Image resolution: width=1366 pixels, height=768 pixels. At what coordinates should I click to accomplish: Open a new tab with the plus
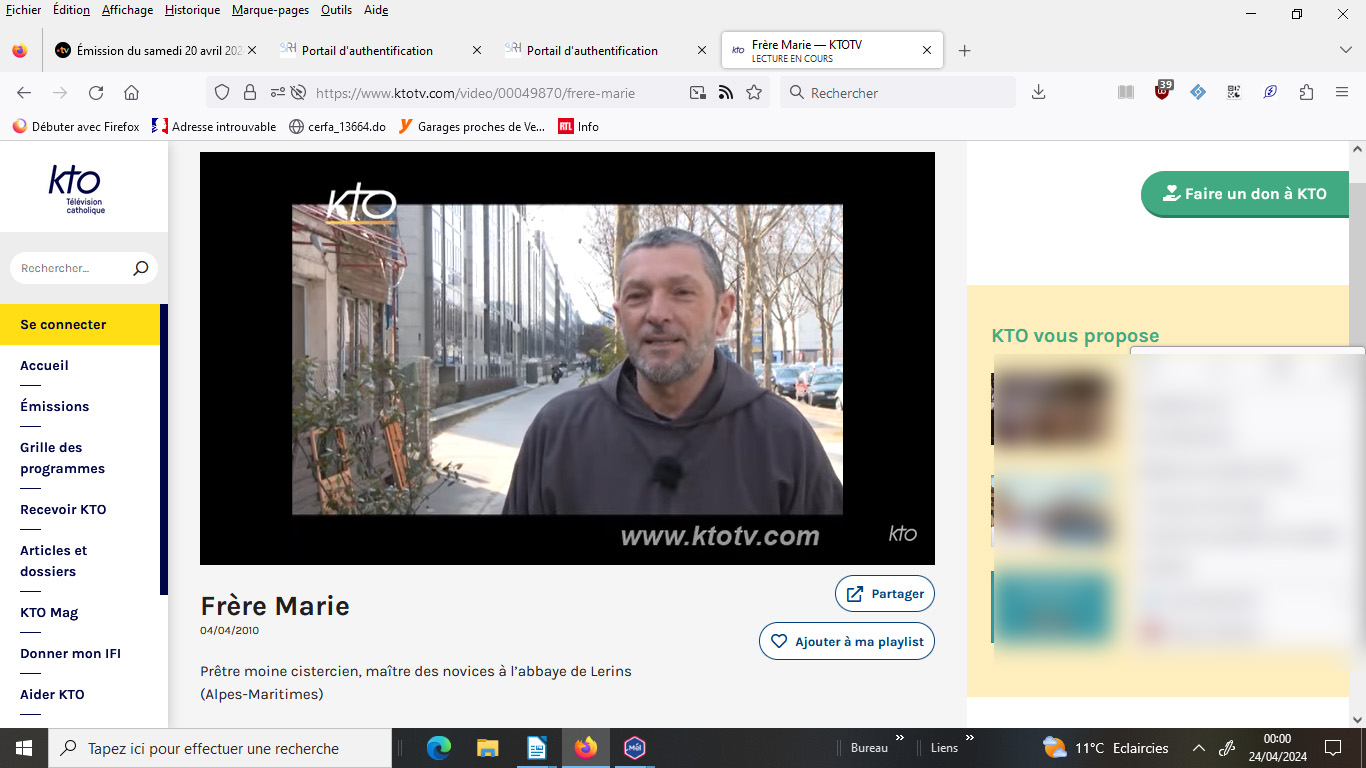964,50
